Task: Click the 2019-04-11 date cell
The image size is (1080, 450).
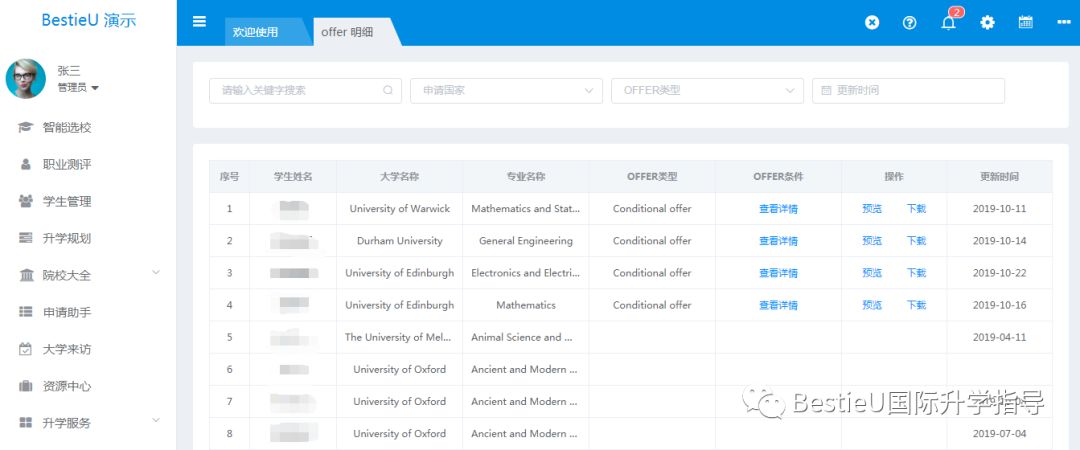Action: pyautogui.click(x=1000, y=337)
